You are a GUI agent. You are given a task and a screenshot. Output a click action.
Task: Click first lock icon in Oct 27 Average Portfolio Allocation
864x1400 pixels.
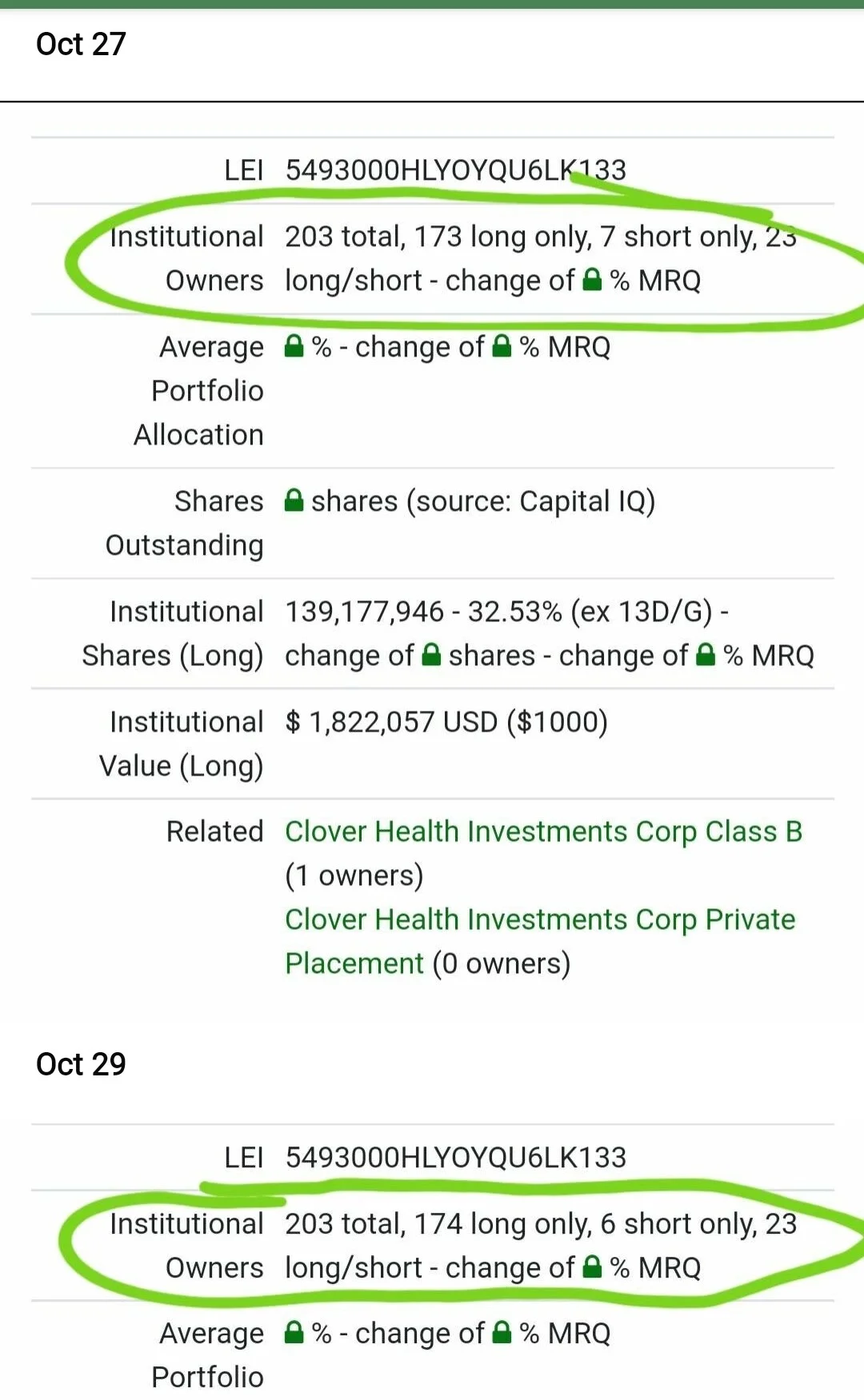(294, 346)
